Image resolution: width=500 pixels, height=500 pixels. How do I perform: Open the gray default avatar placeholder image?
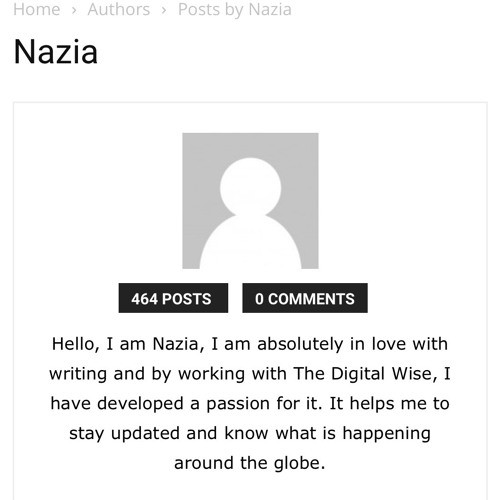point(250,201)
